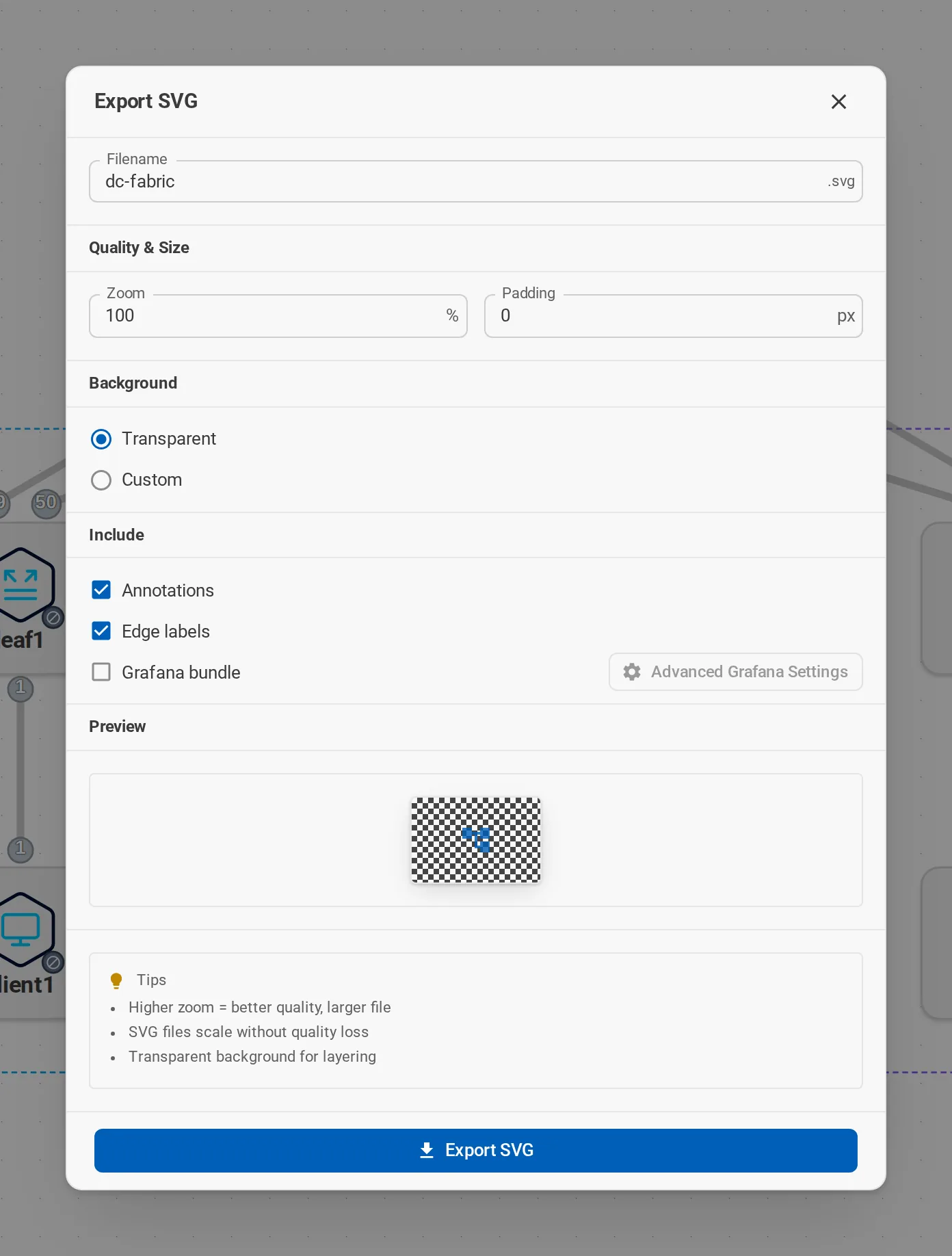Enable the Grafana bundle checkbox
This screenshot has width=952, height=1256.
pos(101,672)
